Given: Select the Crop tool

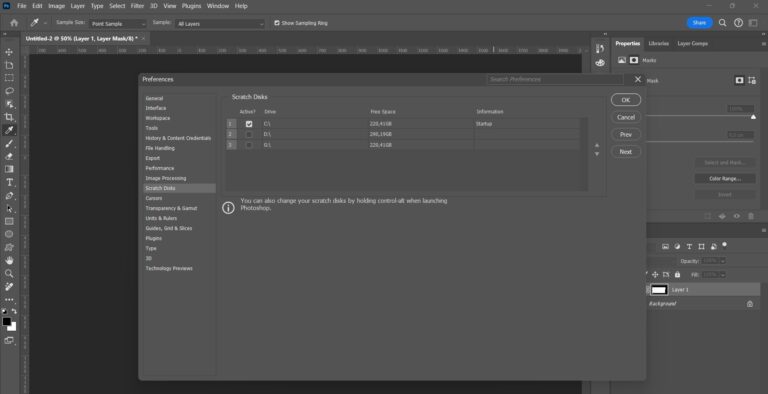Looking at the screenshot, I should click(x=9, y=117).
